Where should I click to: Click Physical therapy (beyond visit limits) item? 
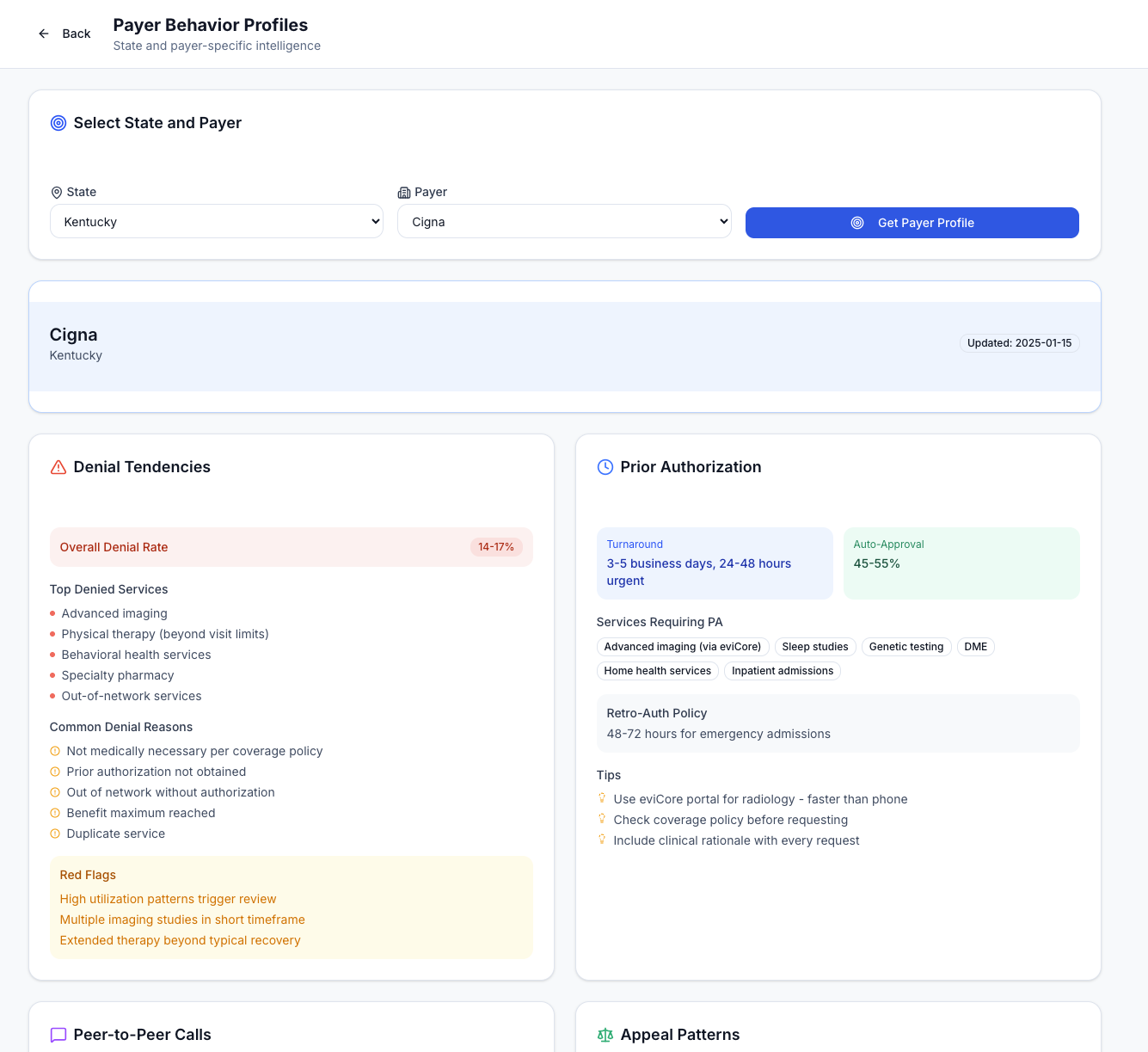[165, 634]
